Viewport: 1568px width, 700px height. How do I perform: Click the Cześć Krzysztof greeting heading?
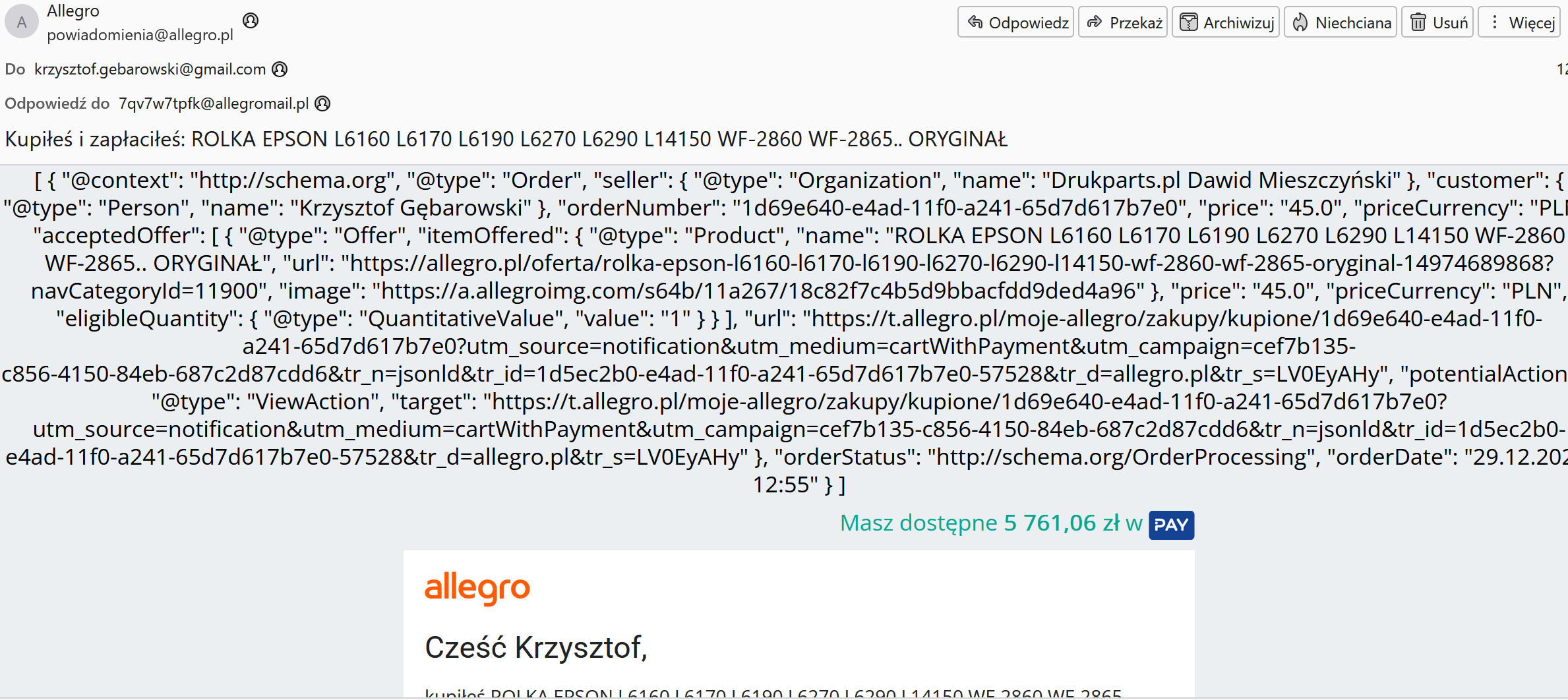point(536,647)
